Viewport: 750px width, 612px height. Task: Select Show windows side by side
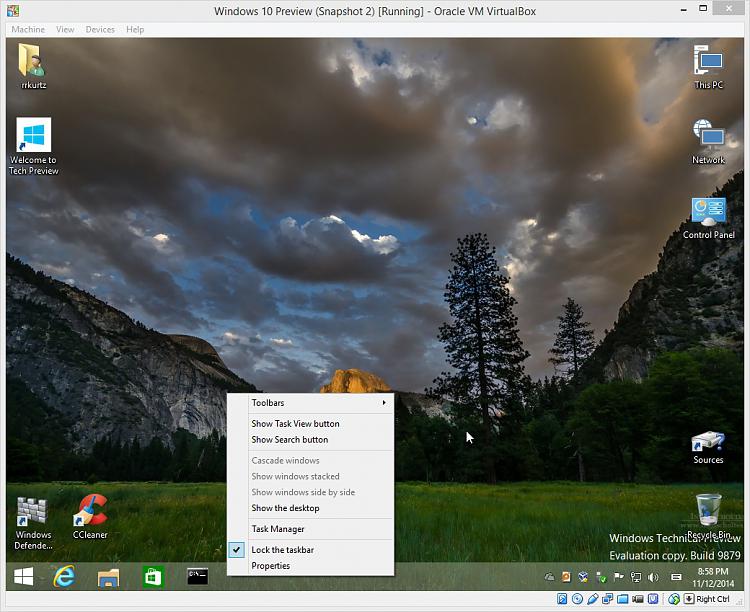[x=311, y=492]
